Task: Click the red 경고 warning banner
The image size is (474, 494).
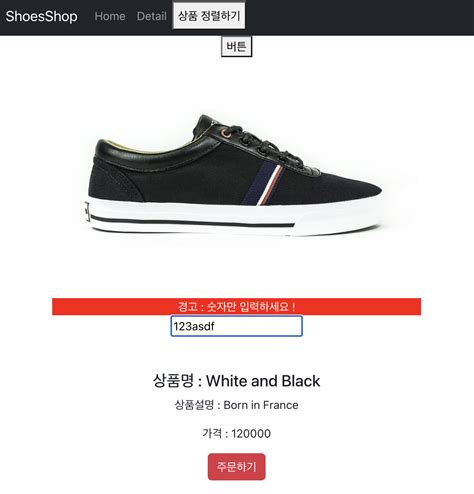Action: (x=236, y=306)
